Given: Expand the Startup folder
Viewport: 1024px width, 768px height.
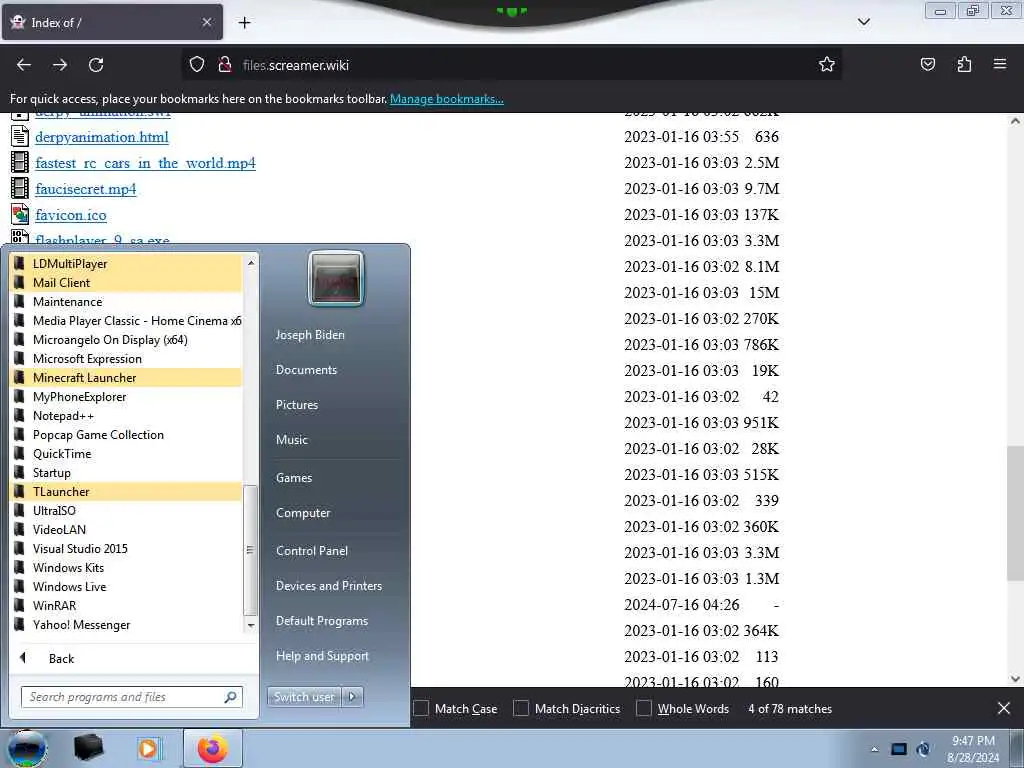Looking at the screenshot, I should 127,472.
